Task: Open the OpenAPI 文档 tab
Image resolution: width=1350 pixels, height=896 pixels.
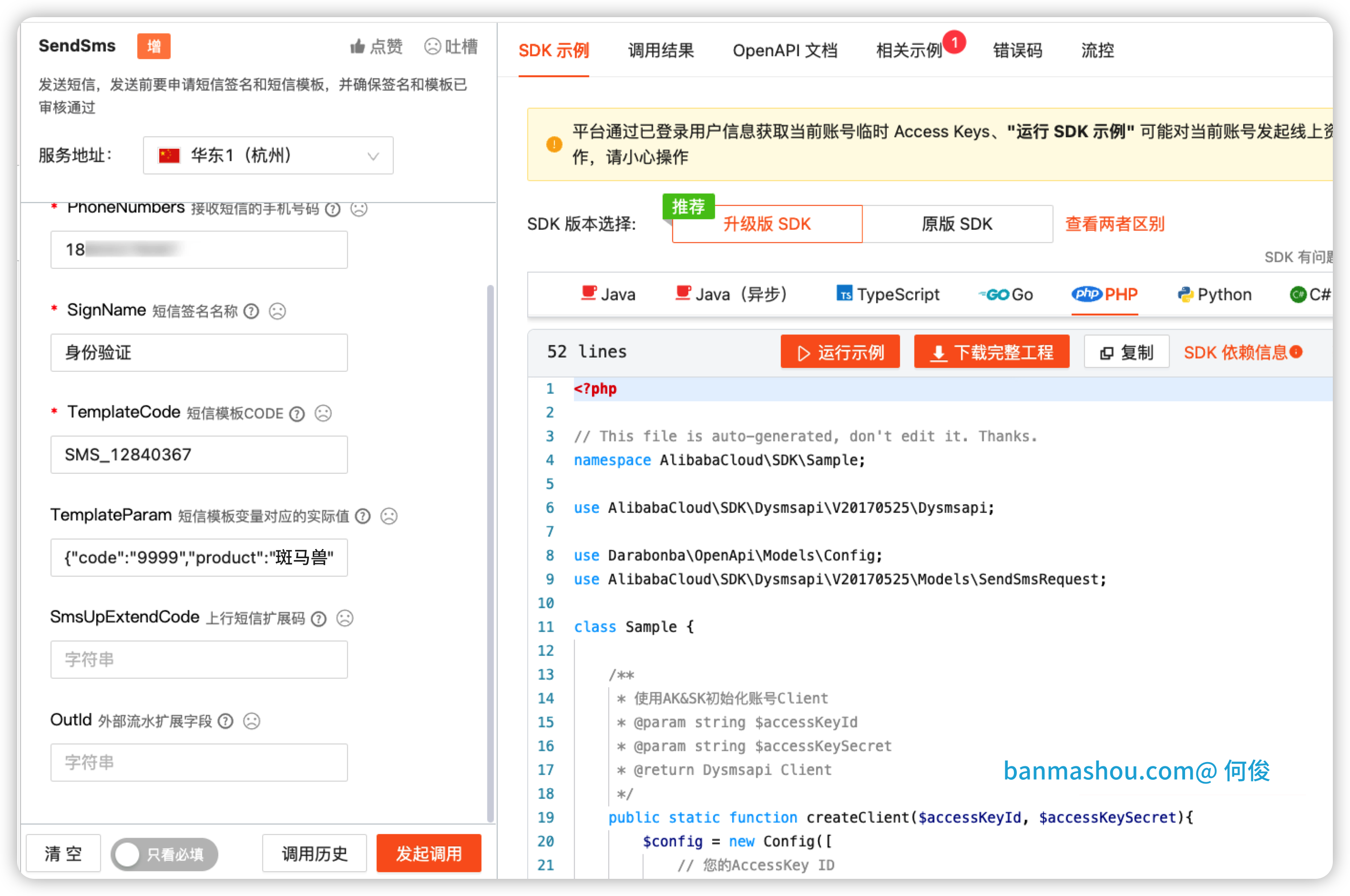Action: click(785, 51)
